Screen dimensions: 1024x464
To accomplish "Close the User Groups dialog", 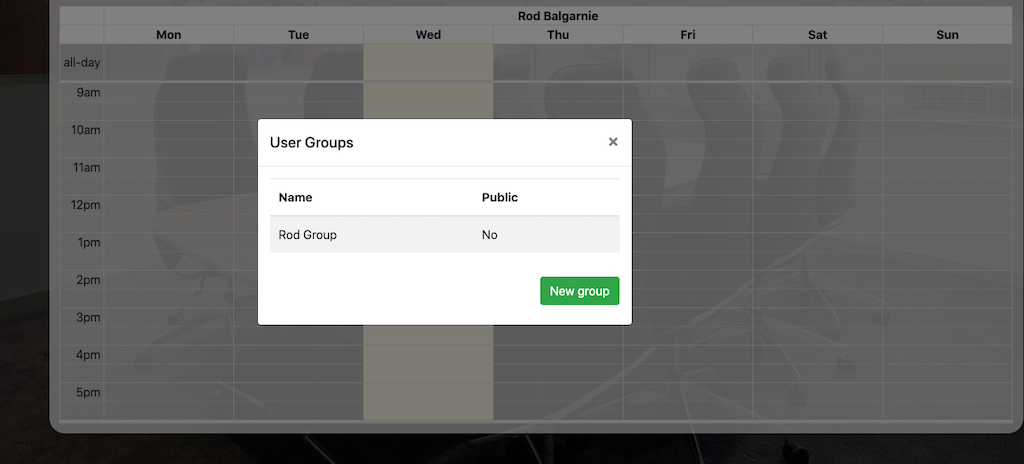I will coord(613,142).
